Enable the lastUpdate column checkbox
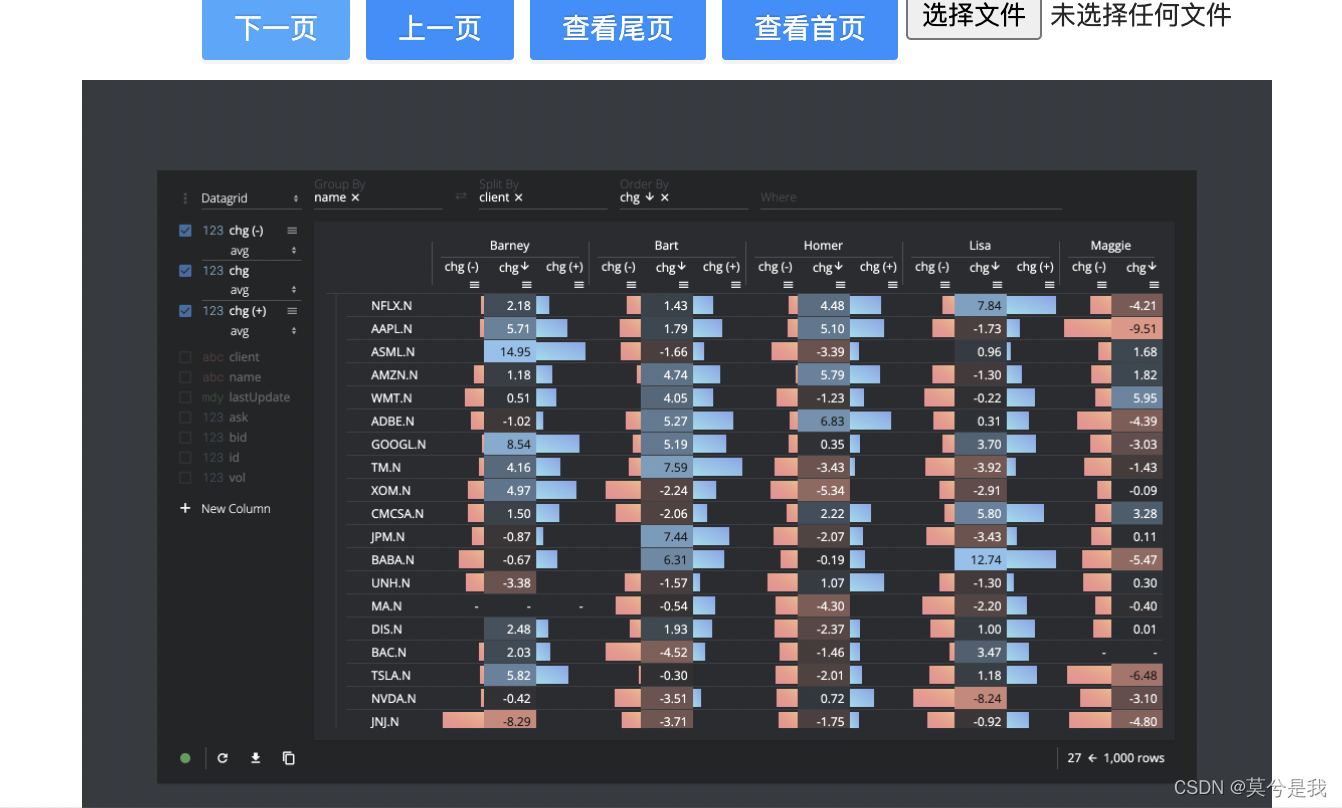Screen dimensions: 1342x808 (x=185, y=397)
